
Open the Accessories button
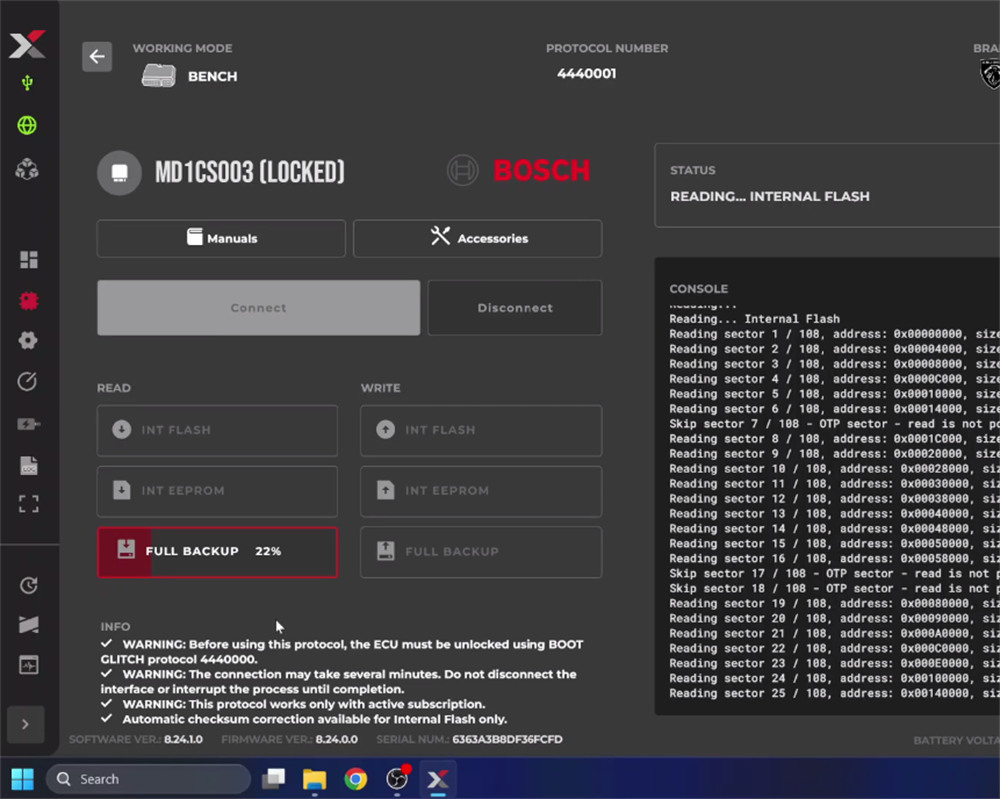click(478, 238)
